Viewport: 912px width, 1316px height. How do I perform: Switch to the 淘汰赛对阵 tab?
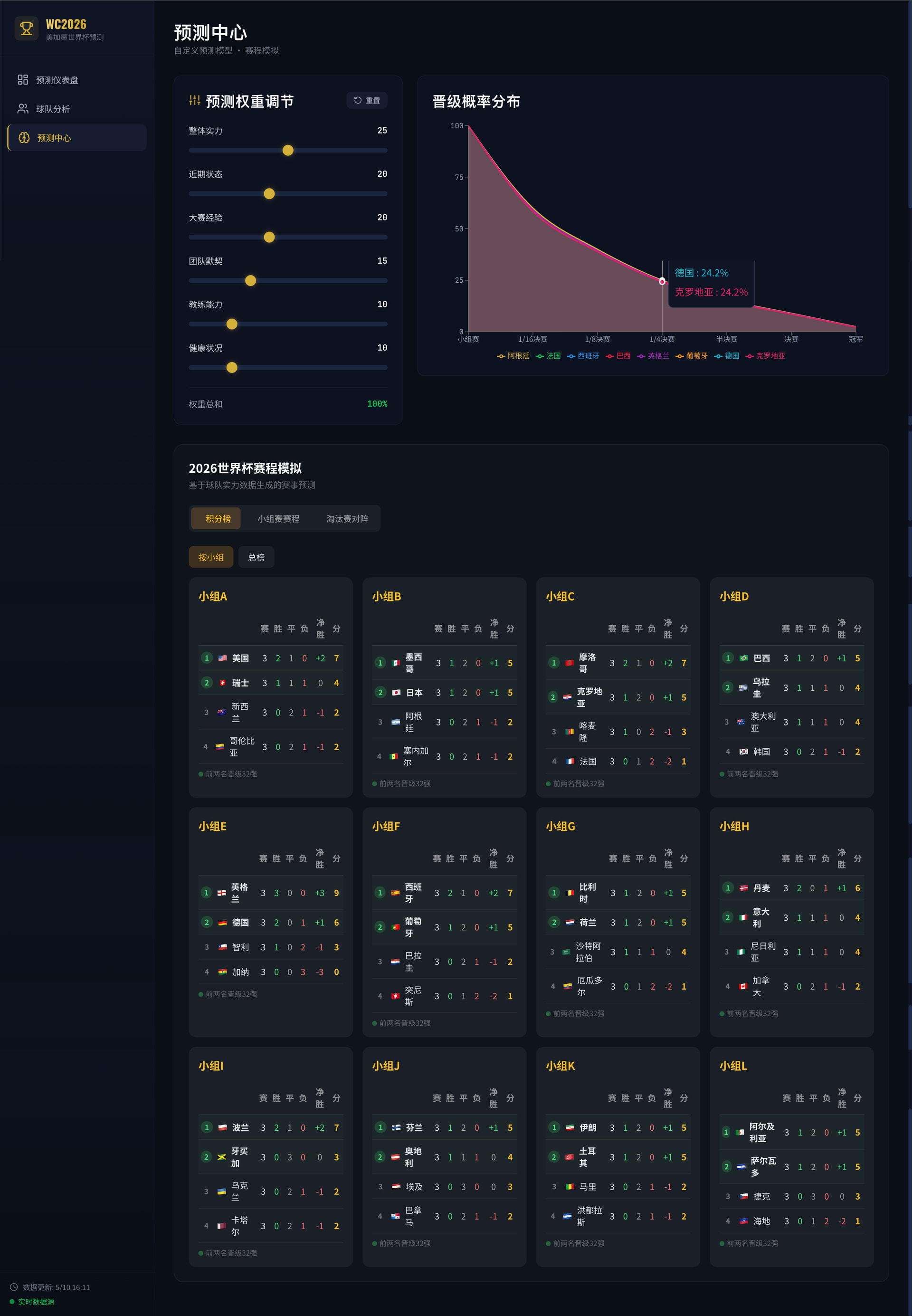[347, 519]
